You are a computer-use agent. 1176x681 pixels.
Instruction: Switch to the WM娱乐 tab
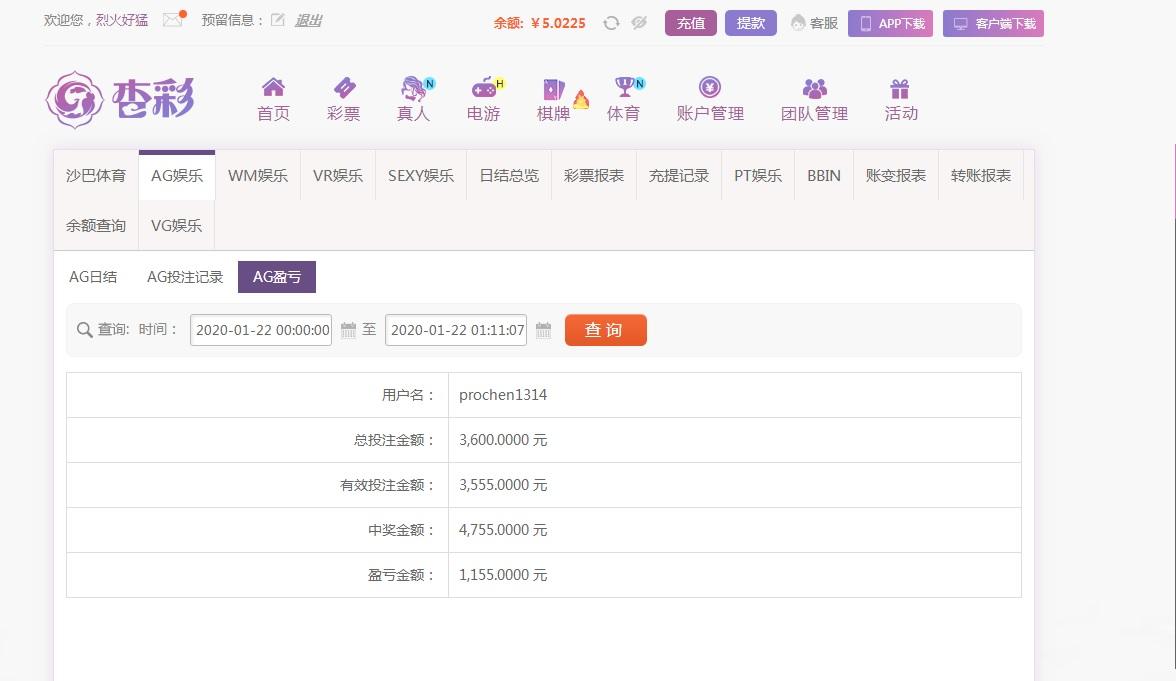pos(258,176)
